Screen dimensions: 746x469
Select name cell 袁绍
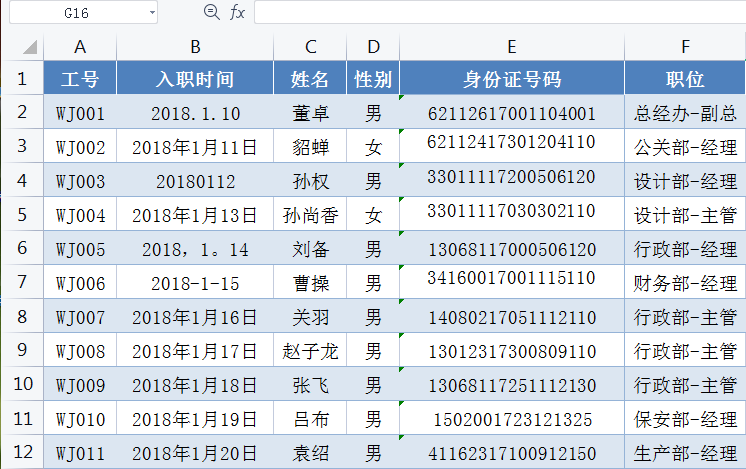(310, 452)
